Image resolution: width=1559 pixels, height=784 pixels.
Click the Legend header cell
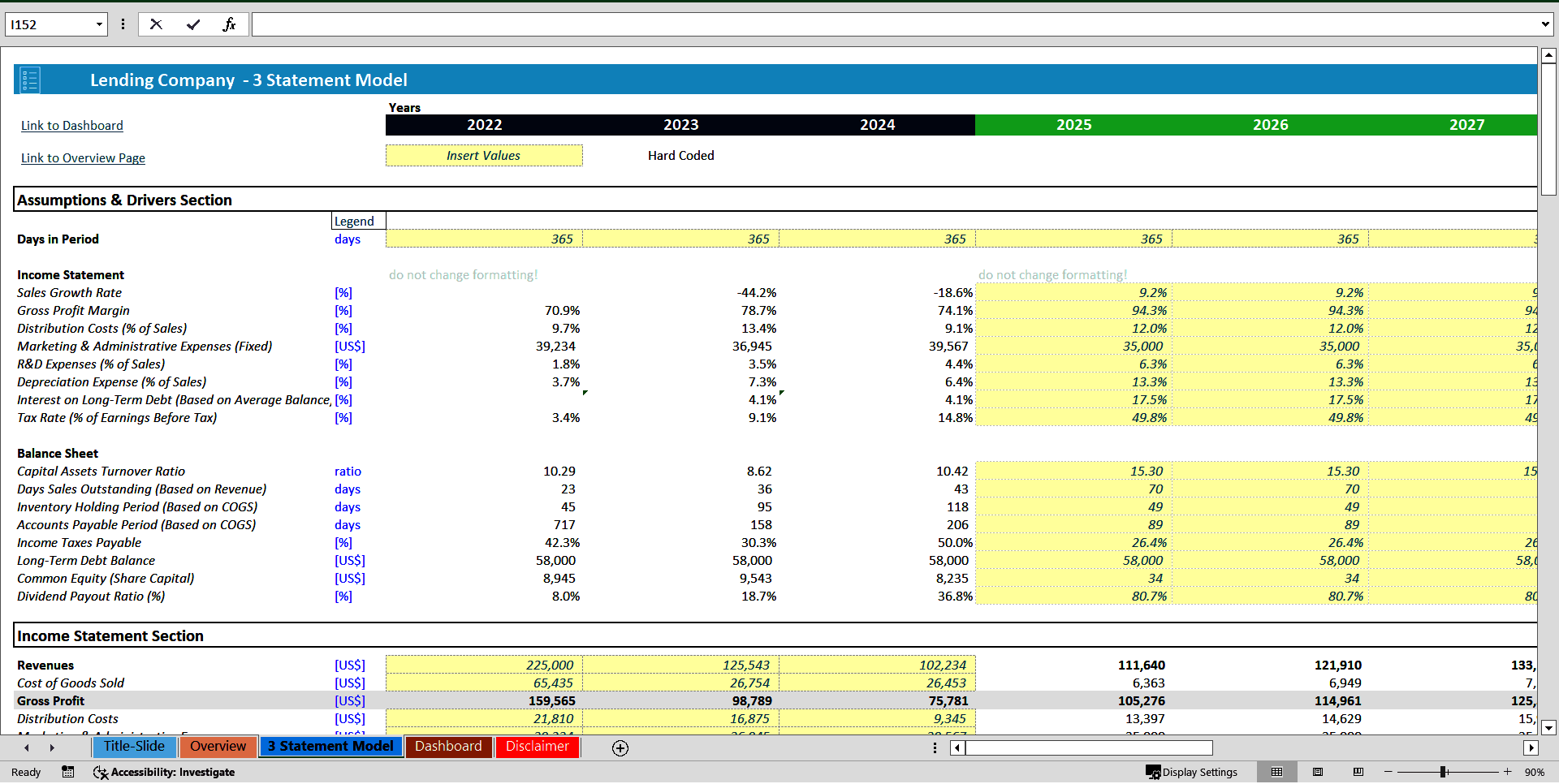[x=358, y=222]
